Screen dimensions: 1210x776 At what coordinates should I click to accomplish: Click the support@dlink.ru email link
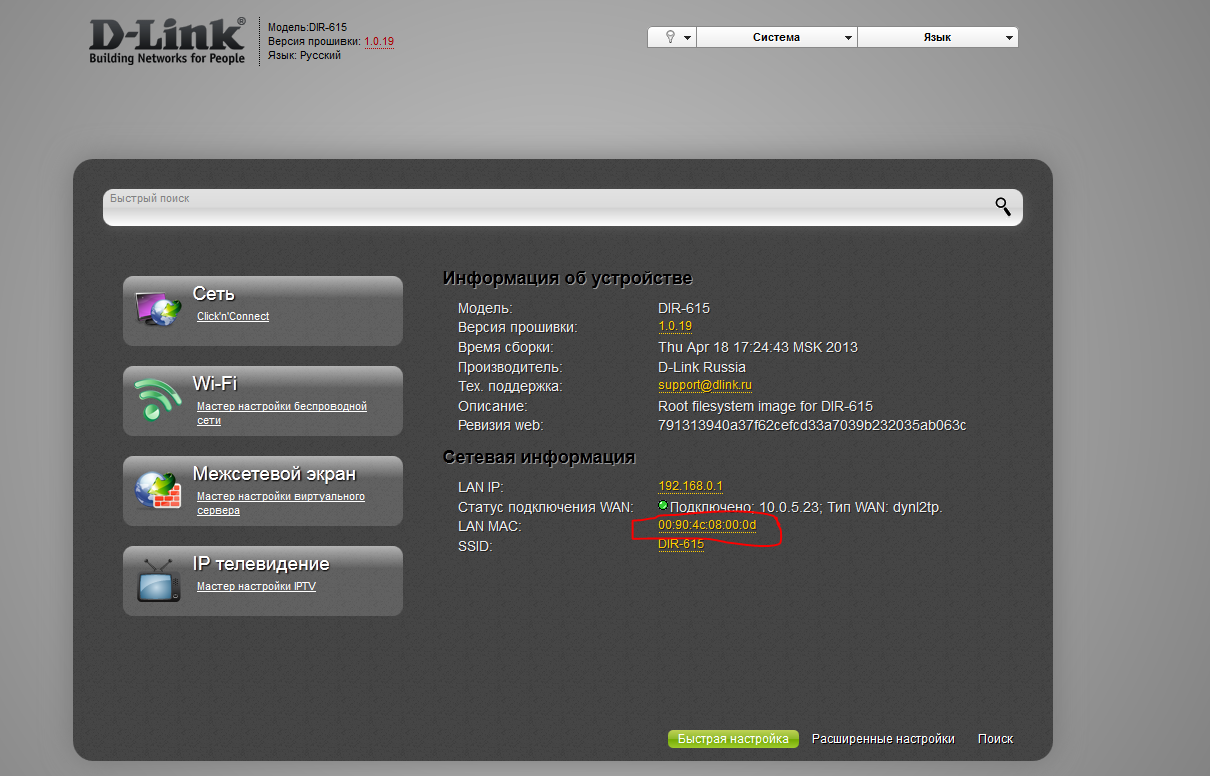[705, 385]
